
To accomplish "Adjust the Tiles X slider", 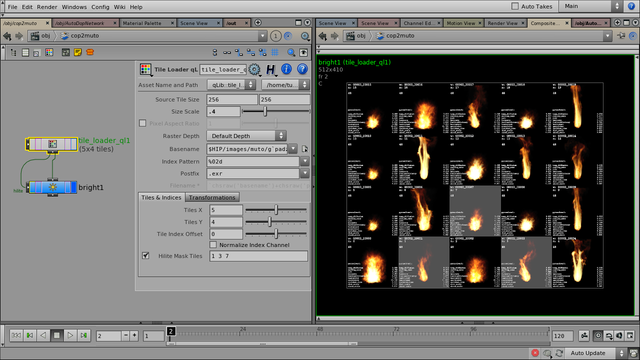I will [276, 210].
